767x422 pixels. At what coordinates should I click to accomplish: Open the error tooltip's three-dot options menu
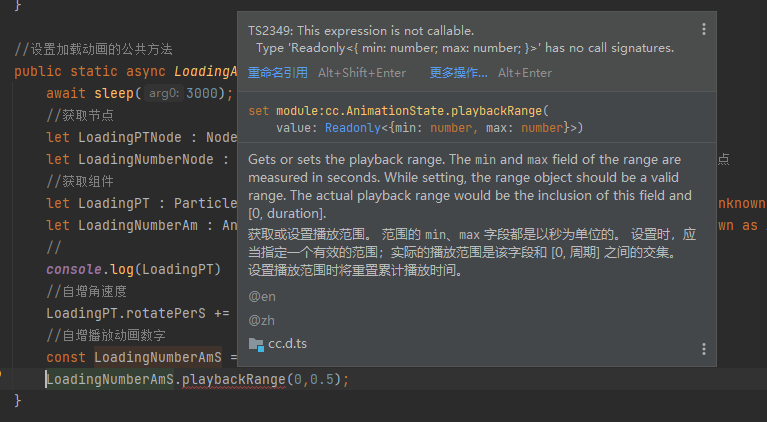coord(704,30)
